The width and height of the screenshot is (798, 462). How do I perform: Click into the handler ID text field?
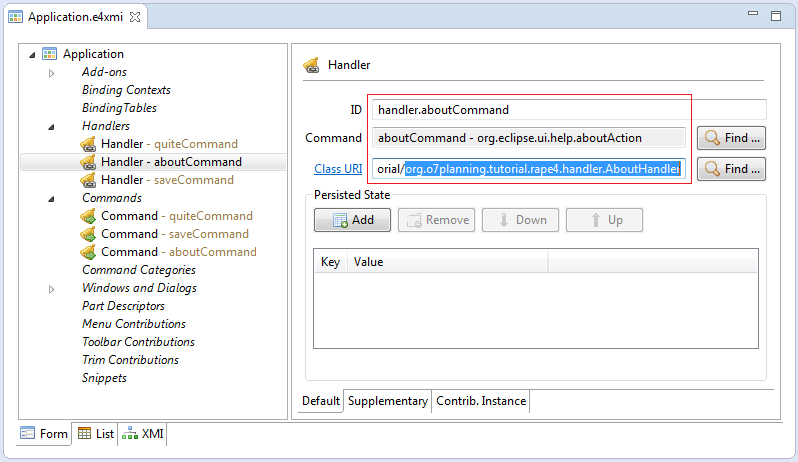tap(569, 110)
